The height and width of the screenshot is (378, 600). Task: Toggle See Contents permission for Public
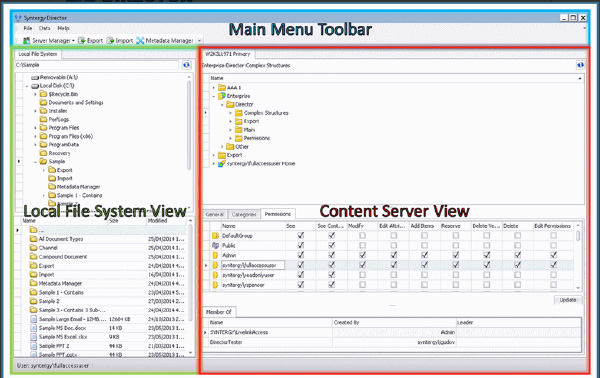pos(331,245)
